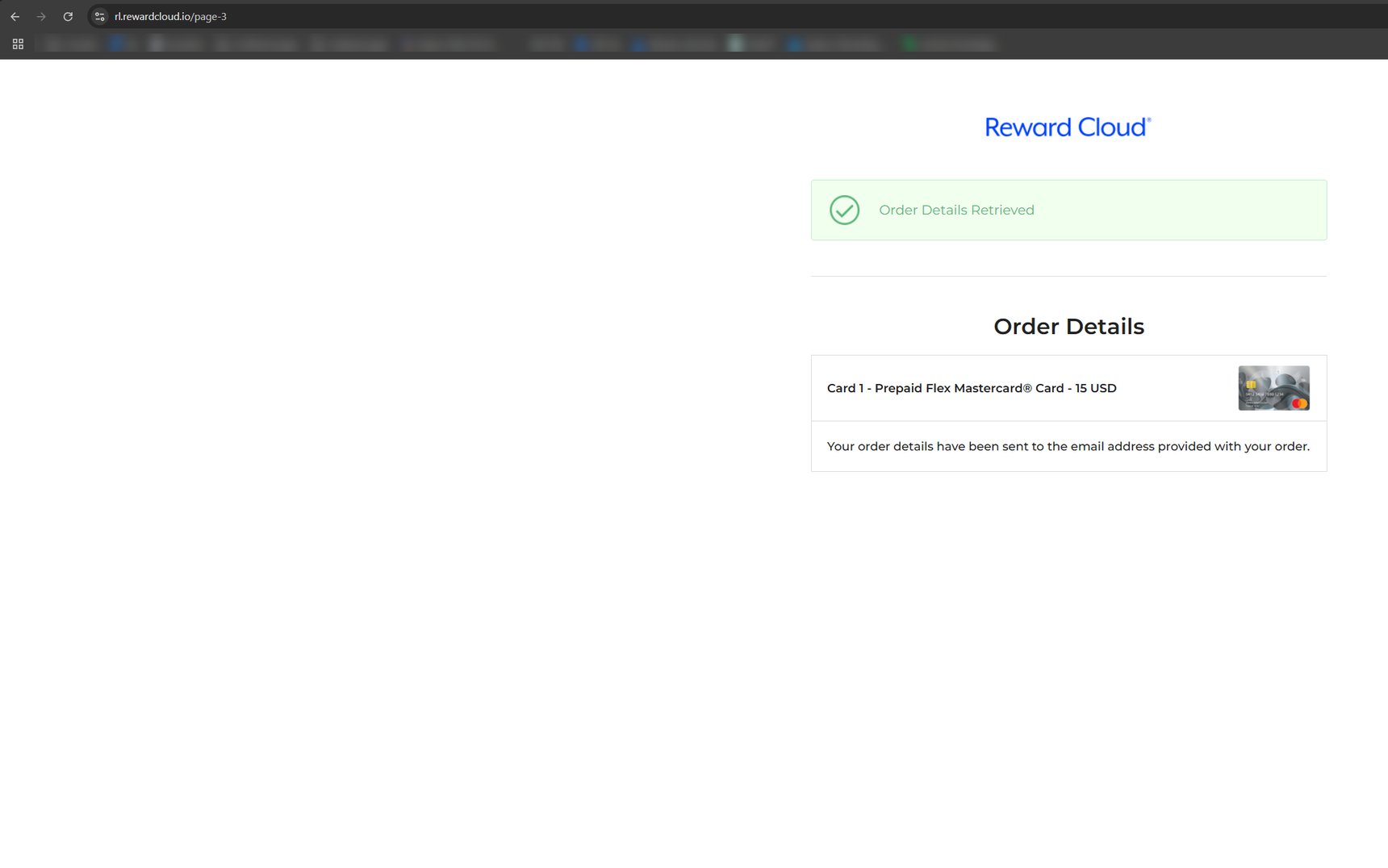
Task: Click the teal-icon bookmark in bookmarks bar
Action: (735, 44)
